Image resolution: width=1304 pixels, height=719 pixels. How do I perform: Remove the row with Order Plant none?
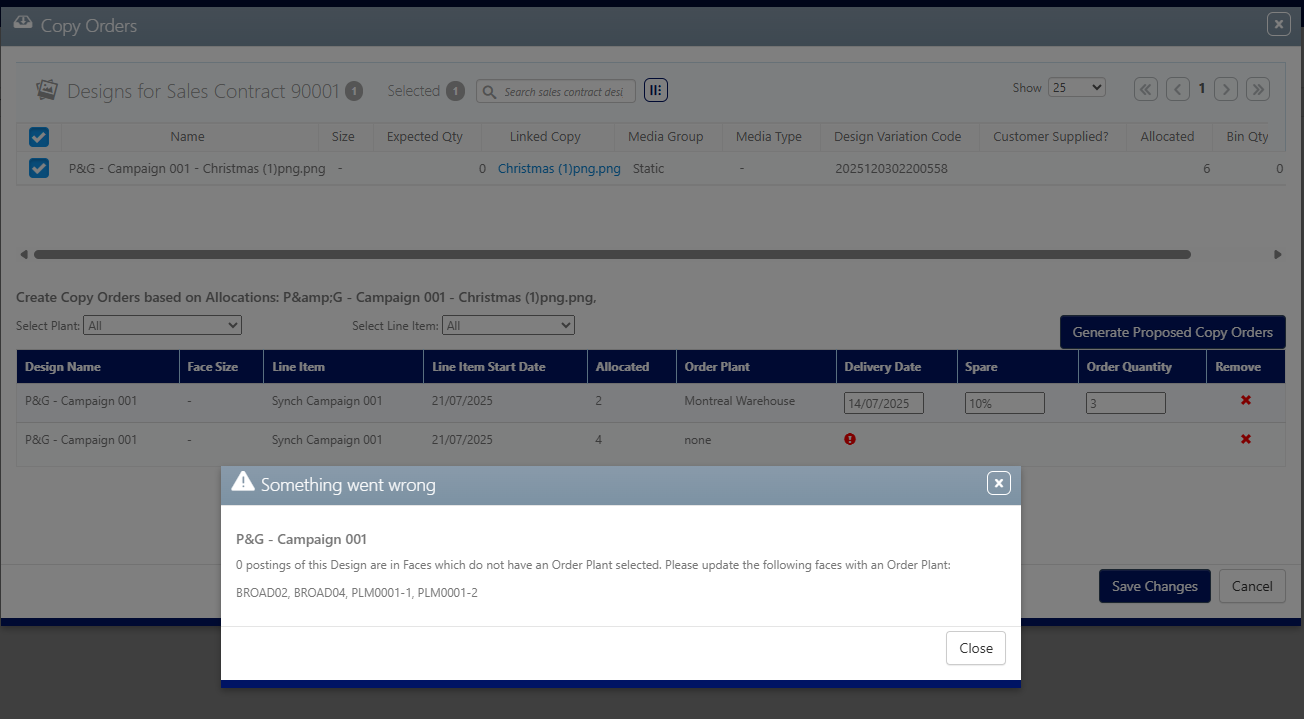[1245, 439]
